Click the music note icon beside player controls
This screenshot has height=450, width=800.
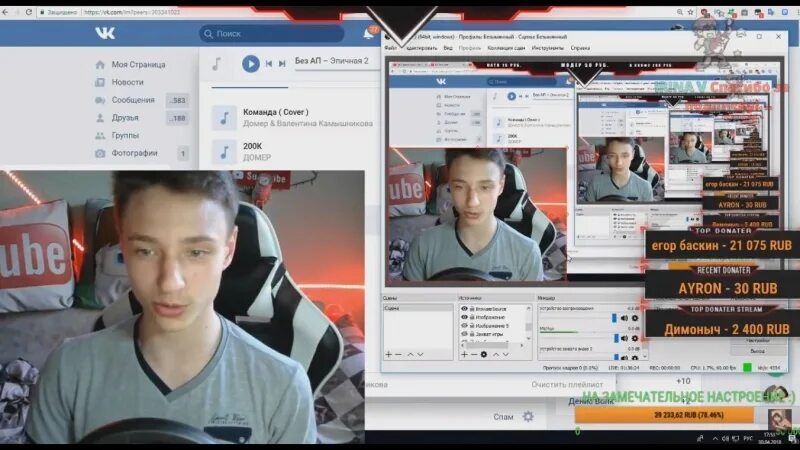pyautogui.click(x=217, y=64)
